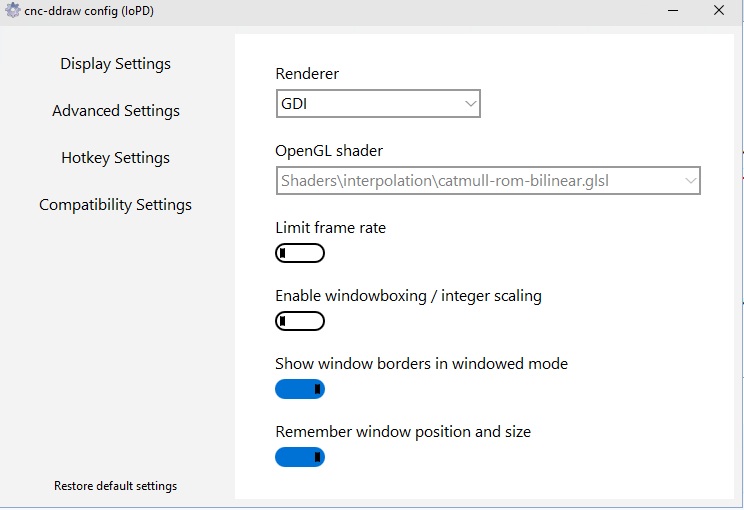Turn off Remember window position and size

[300, 457]
